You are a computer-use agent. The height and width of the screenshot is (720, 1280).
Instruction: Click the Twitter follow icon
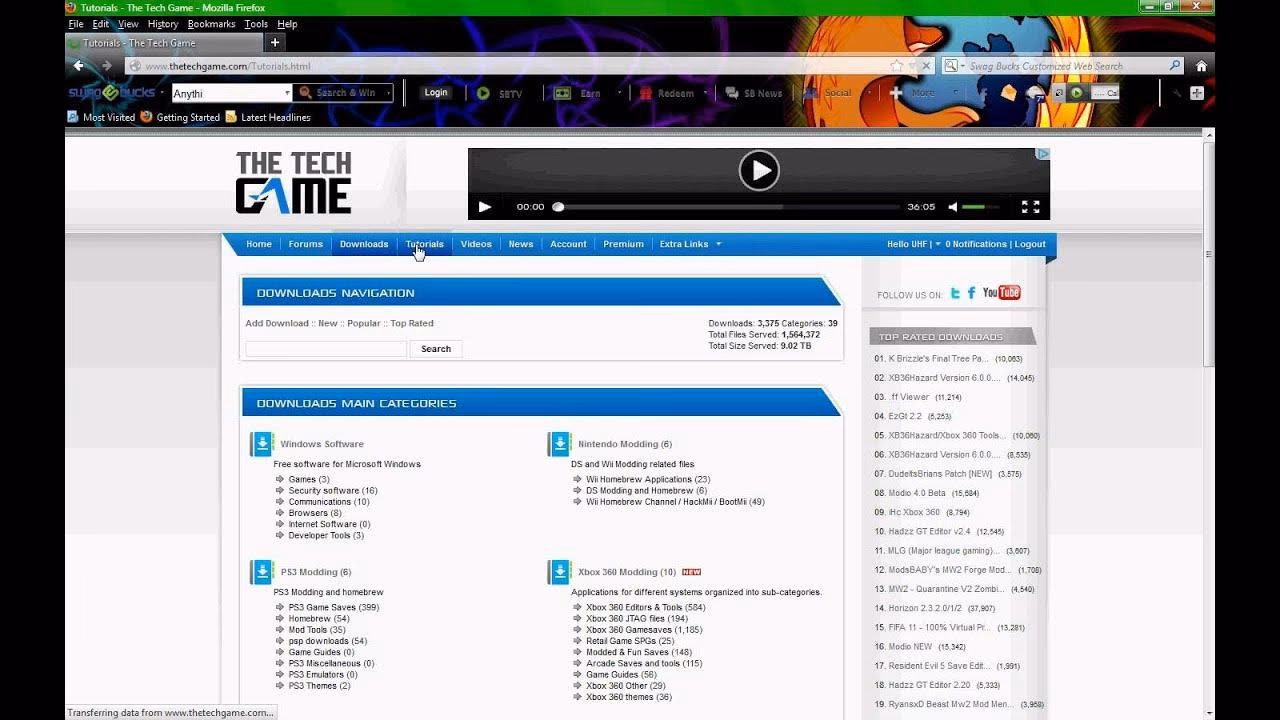click(955, 293)
